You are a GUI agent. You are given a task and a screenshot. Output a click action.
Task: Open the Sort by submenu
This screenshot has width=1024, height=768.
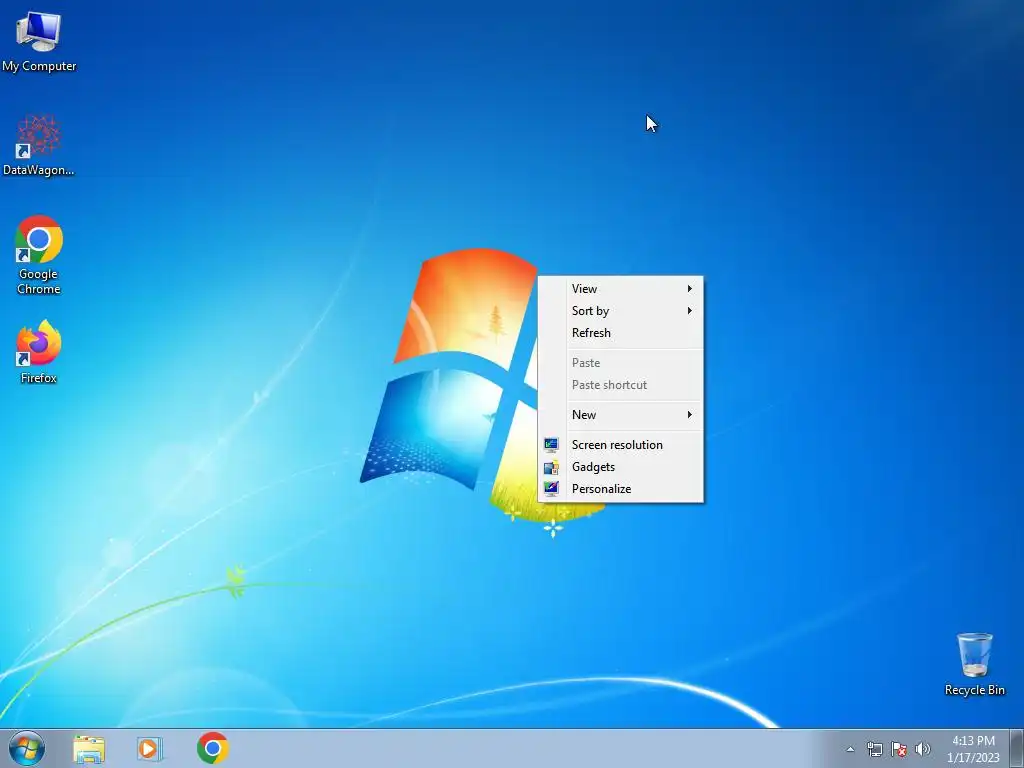620,311
